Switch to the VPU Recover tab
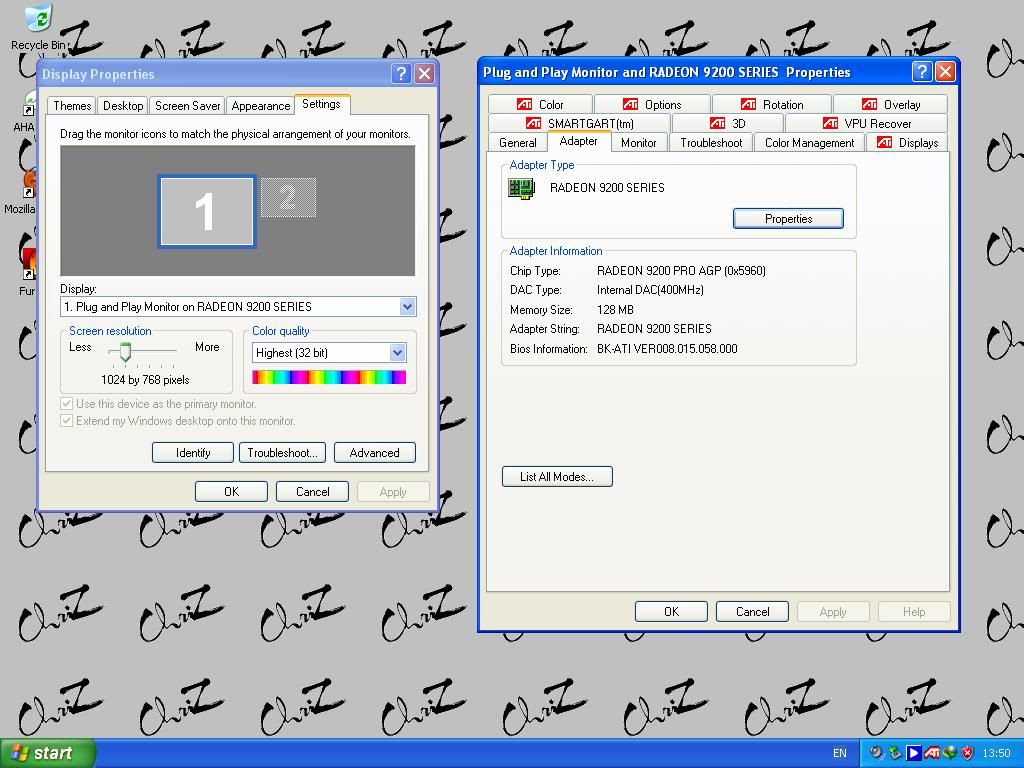This screenshot has width=1024, height=768. coord(867,123)
